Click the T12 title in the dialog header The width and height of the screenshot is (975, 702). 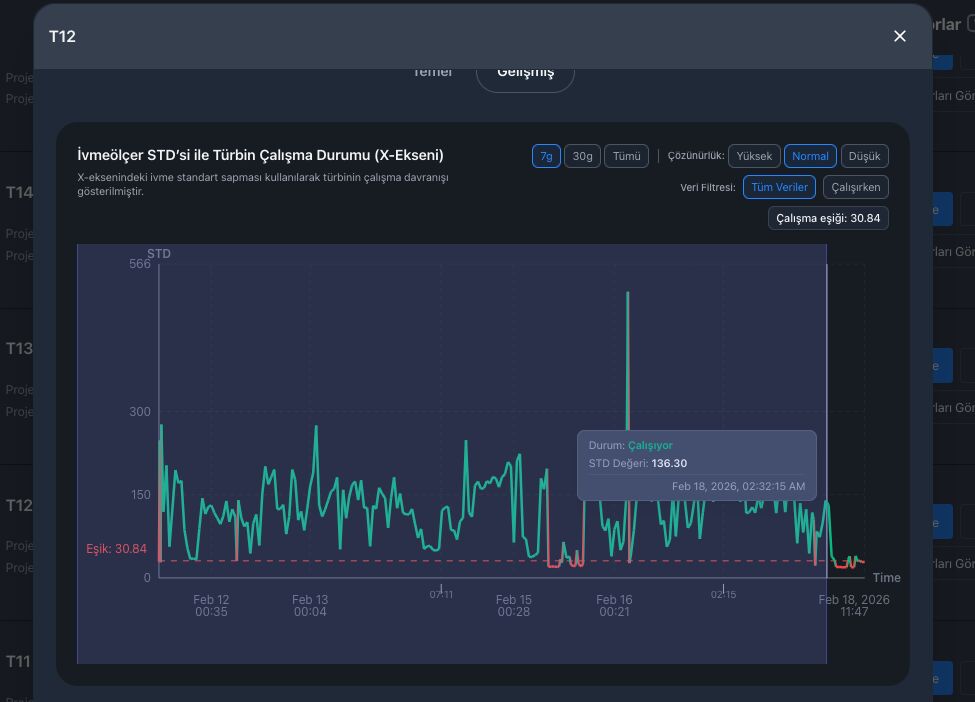pos(62,37)
